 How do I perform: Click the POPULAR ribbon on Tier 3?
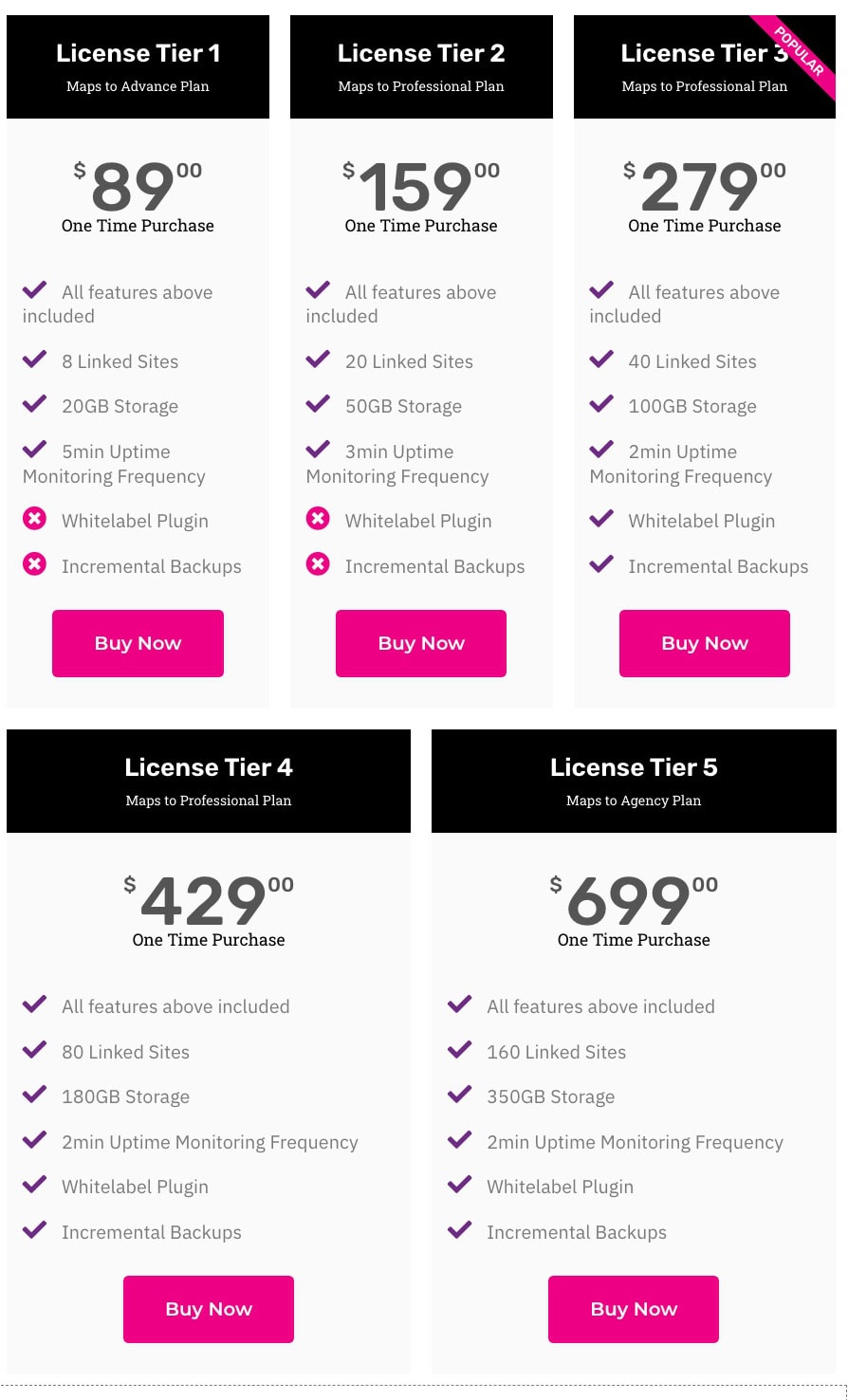click(801, 52)
